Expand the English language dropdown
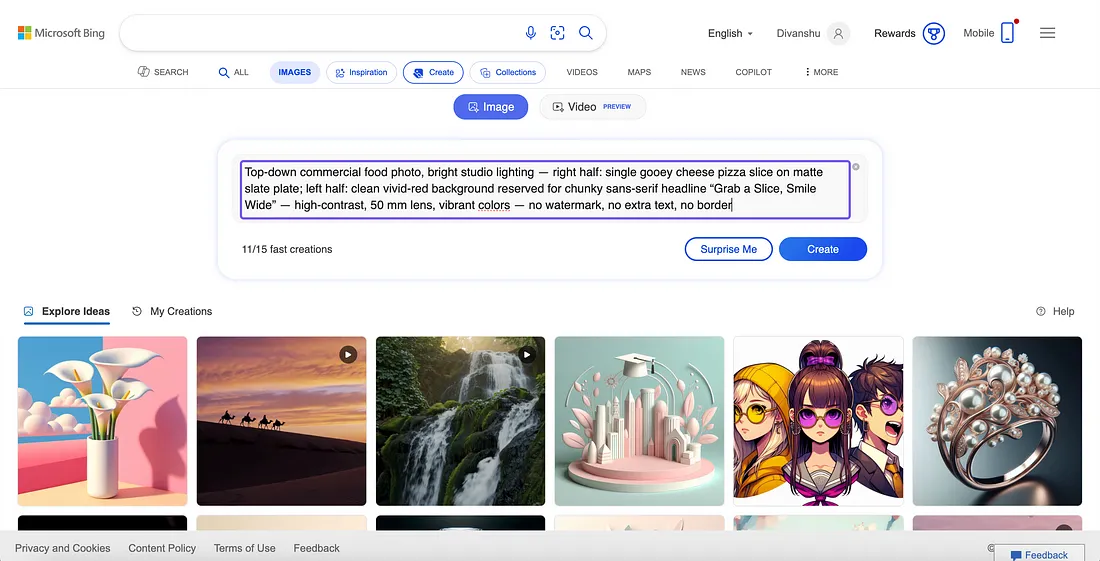1100x561 pixels. [x=730, y=33]
